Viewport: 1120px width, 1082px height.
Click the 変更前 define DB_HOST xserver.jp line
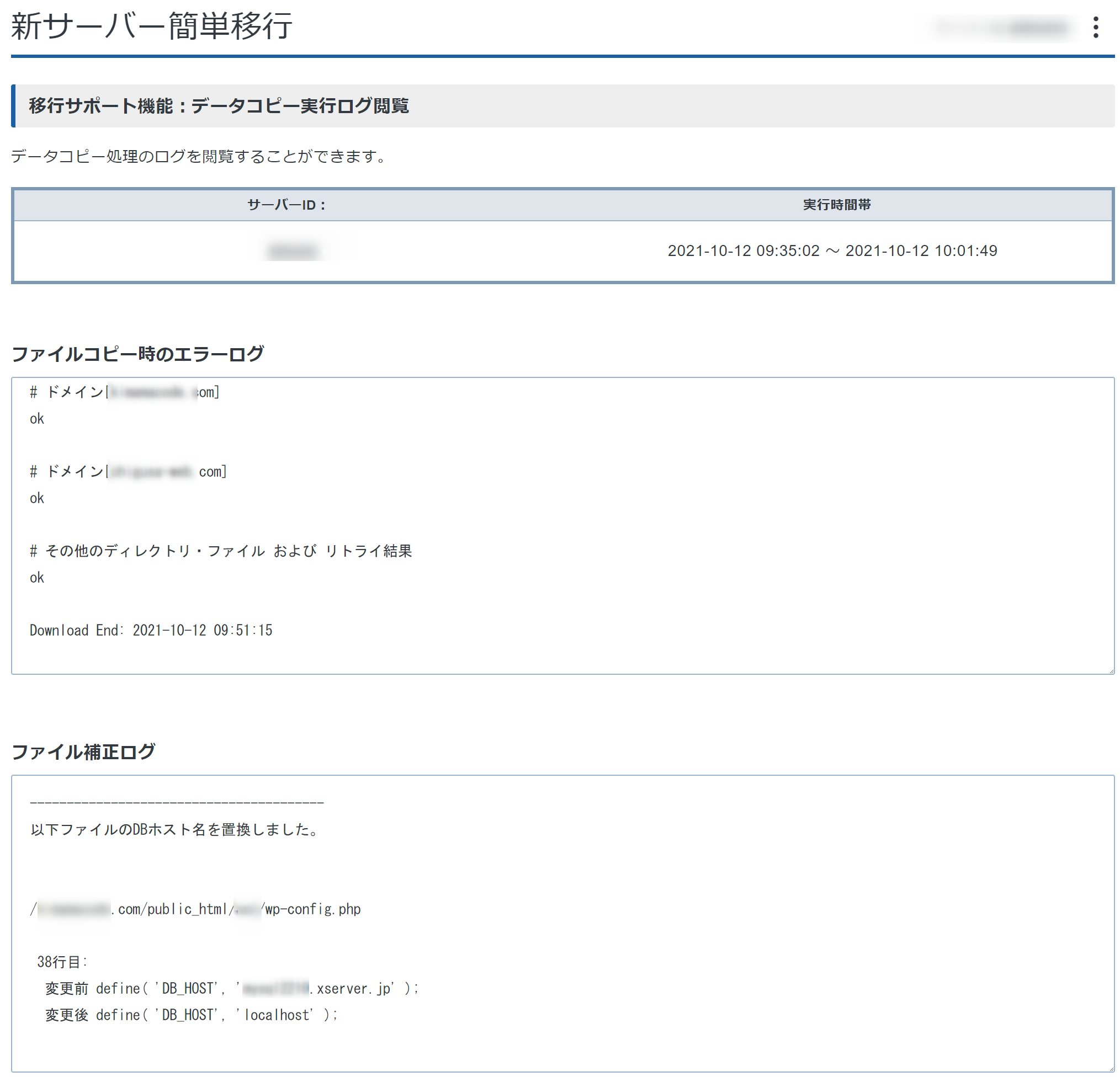click(x=232, y=988)
